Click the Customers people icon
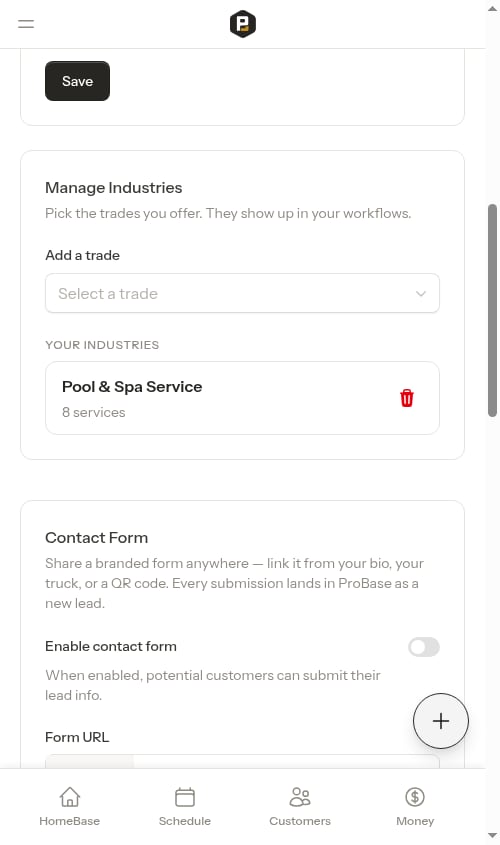 pos(300,796)
